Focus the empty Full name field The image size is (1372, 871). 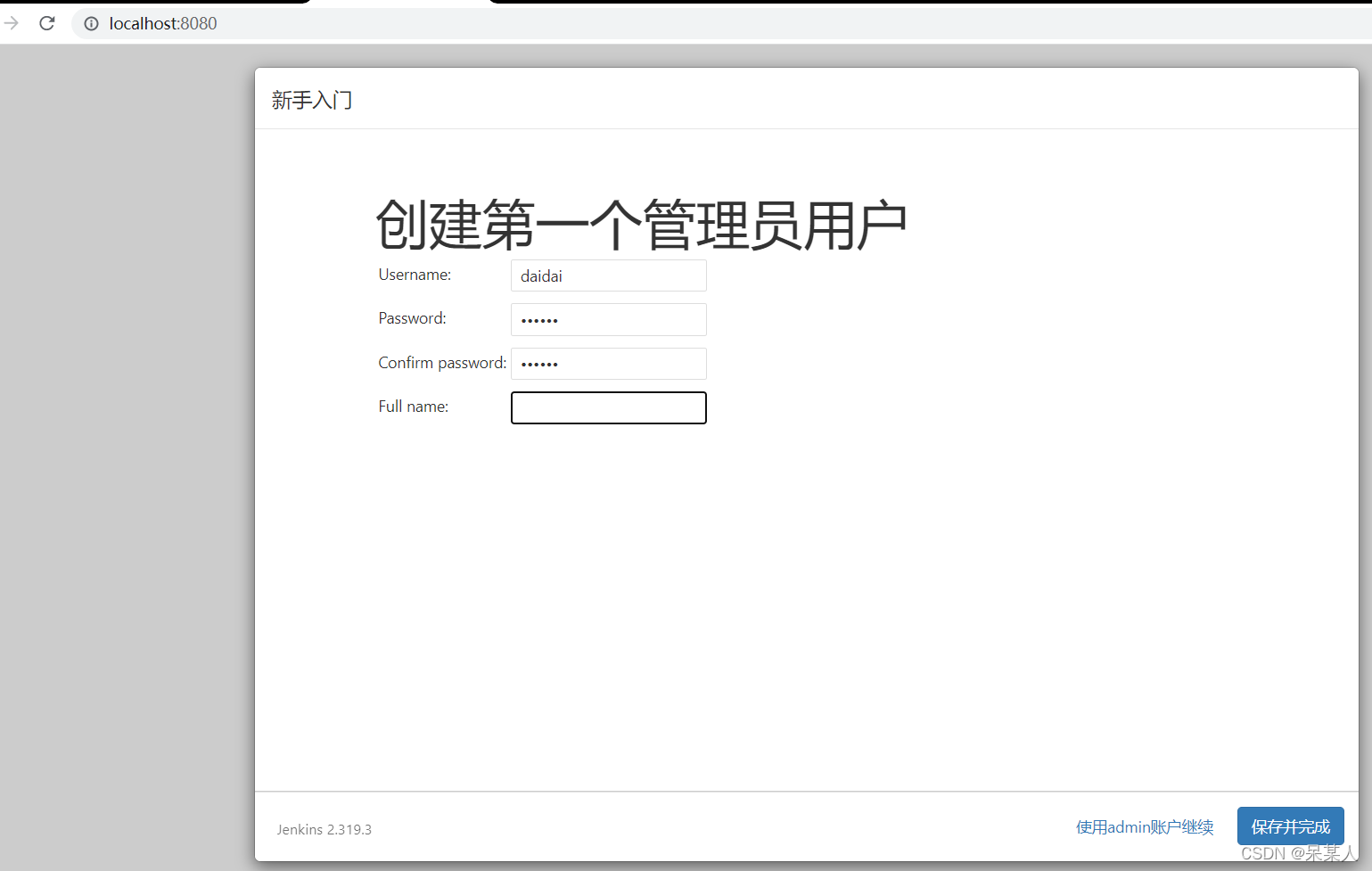point(609,407)
